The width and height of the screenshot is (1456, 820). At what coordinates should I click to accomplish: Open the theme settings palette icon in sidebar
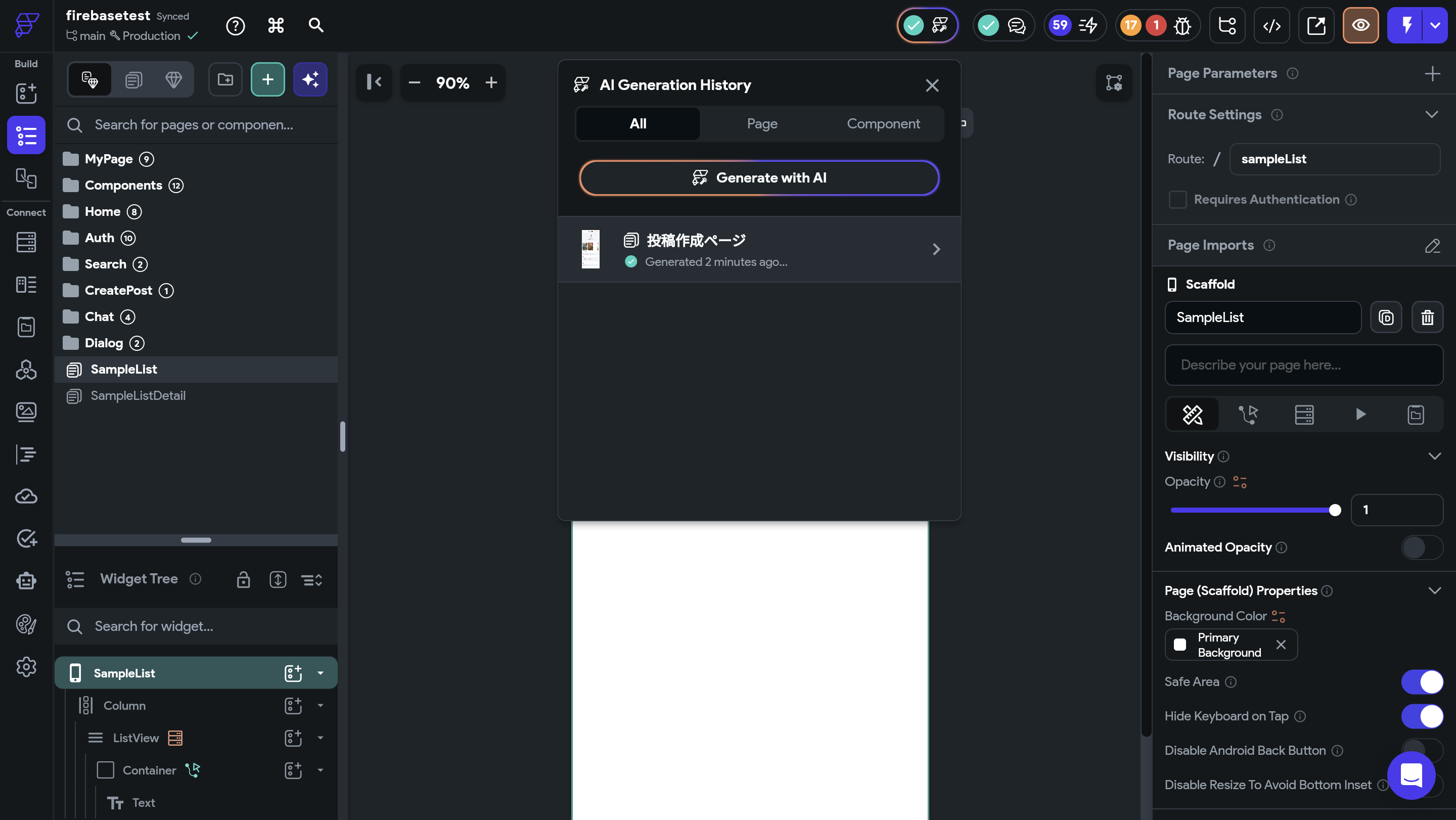[26, 624]
